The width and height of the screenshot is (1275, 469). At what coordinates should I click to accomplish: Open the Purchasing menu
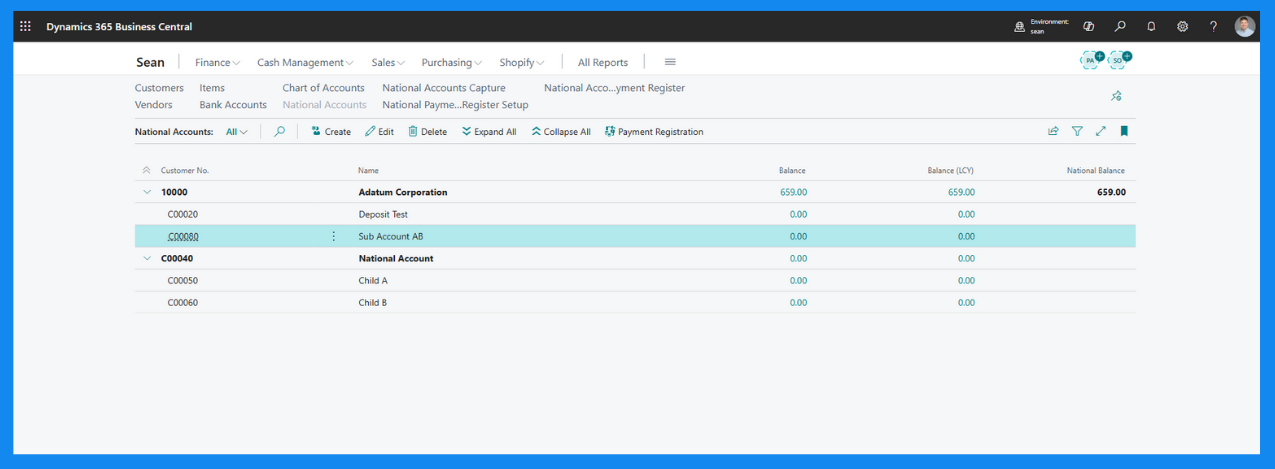[x=451, y=62]
